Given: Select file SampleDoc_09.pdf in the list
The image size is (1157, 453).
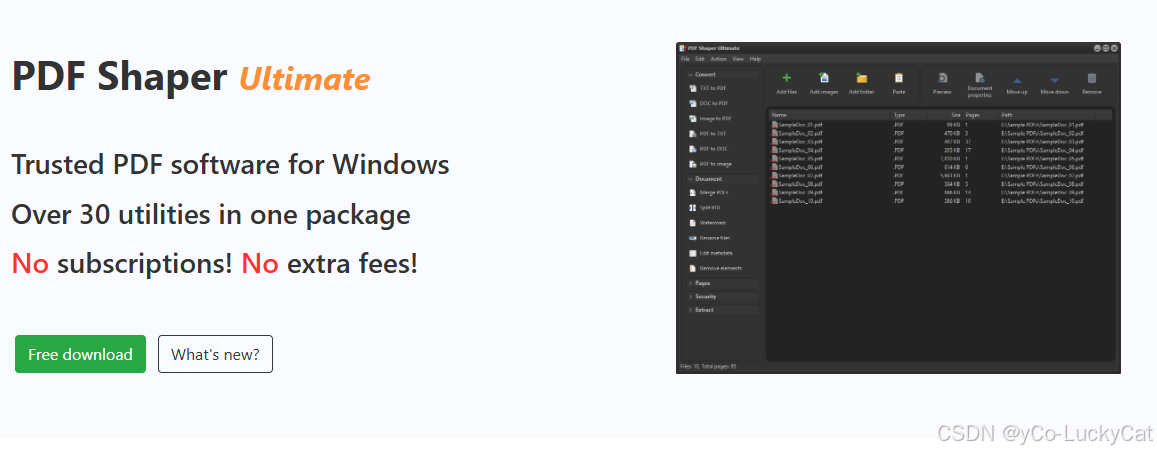Looking at the screenshot, I should [796, 193].
